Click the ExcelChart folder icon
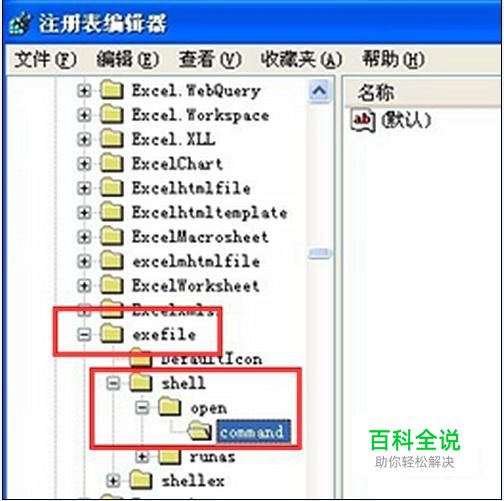 112,163
